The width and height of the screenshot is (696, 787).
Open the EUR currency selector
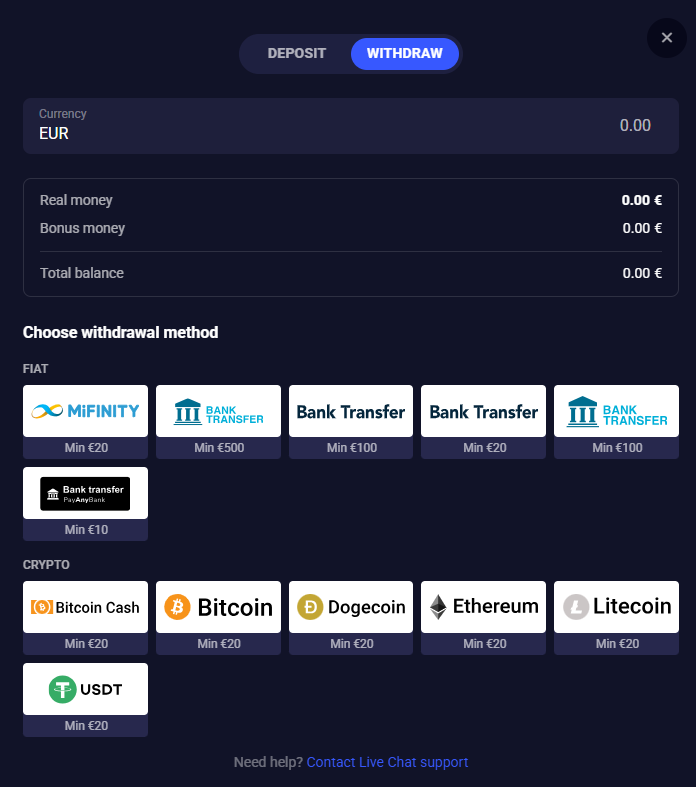150,126
